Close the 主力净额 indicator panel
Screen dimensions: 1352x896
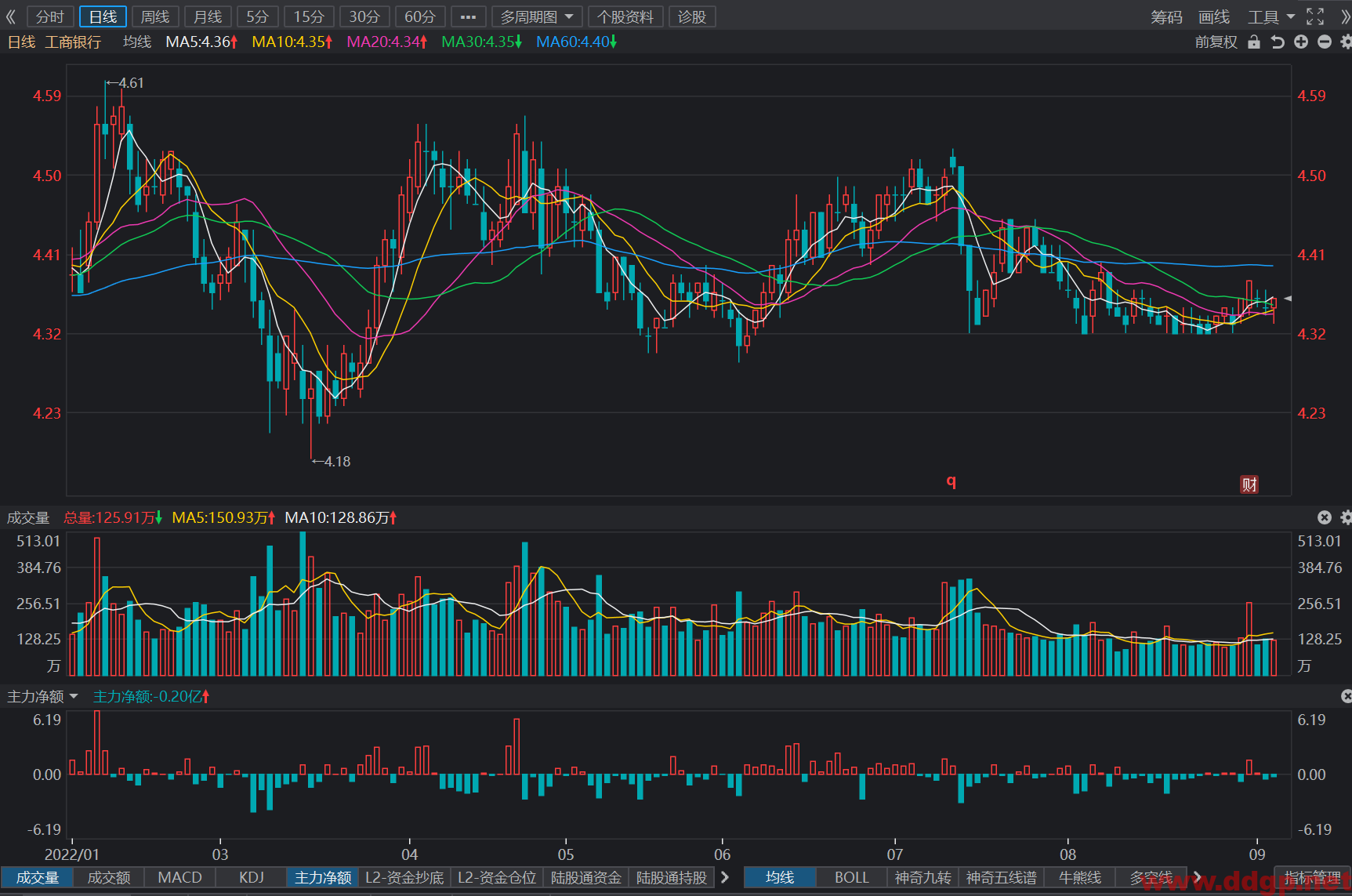(x=1347, y=696)
